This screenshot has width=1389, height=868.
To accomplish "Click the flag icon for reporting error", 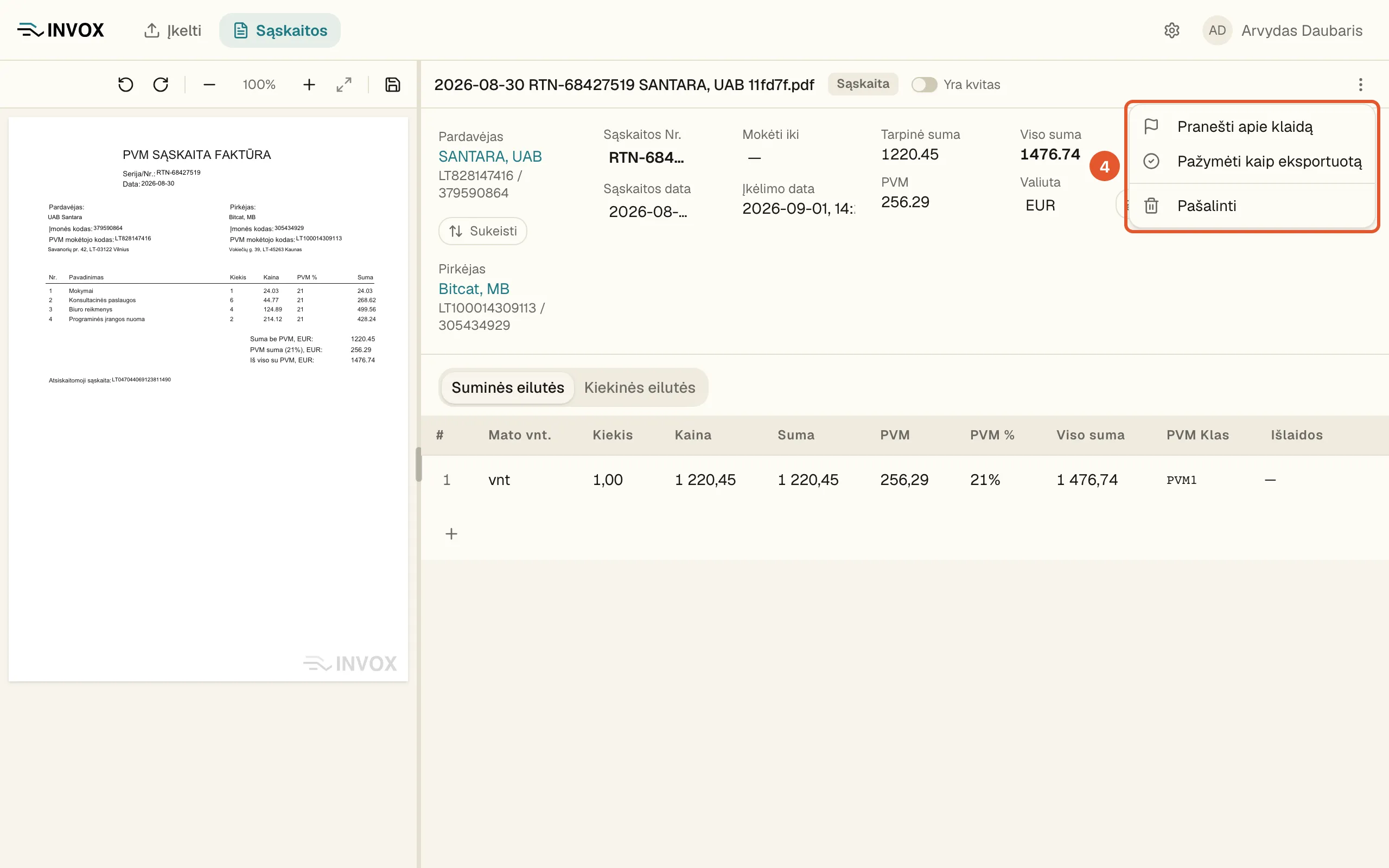I will [1151, 126].
